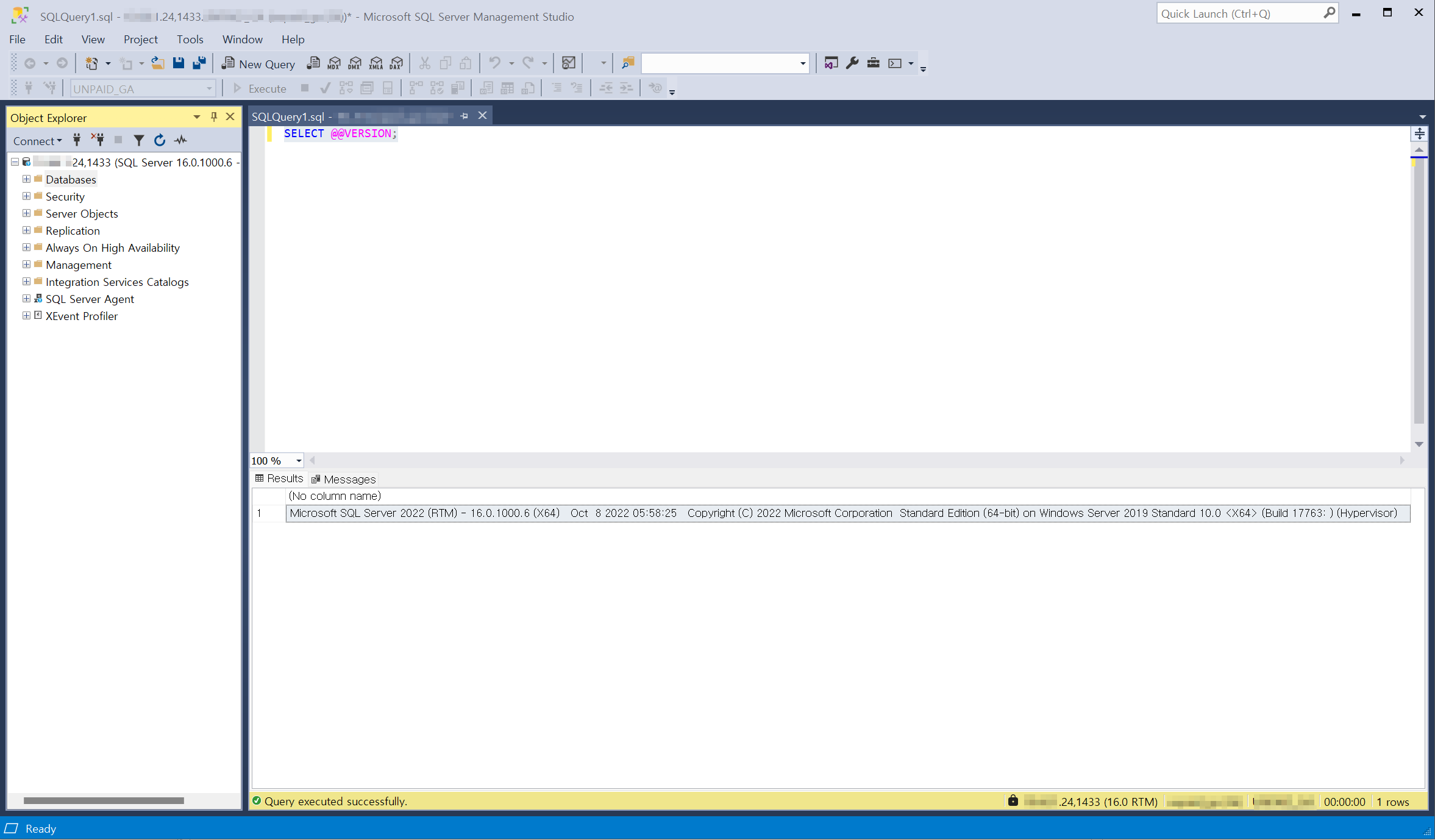Screen dimensions: 1435x840
Task: Click the Save All icon
Action: pyautogui.click(x=199, y=63)
